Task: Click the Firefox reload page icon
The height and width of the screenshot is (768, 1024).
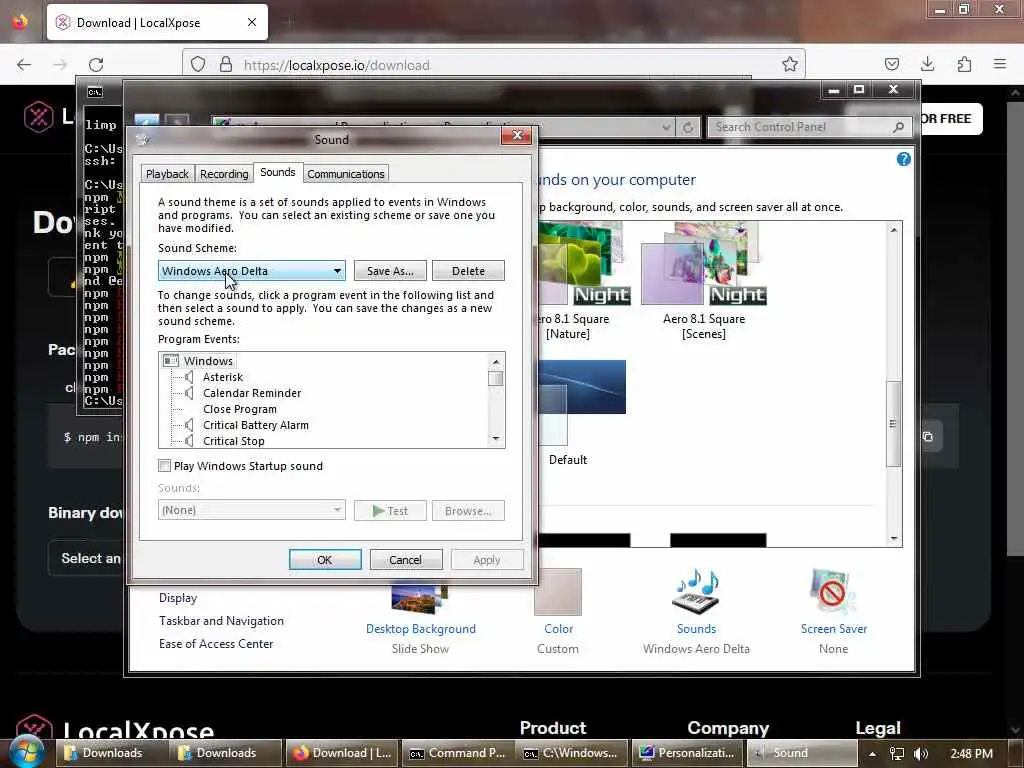Action: 96,65
